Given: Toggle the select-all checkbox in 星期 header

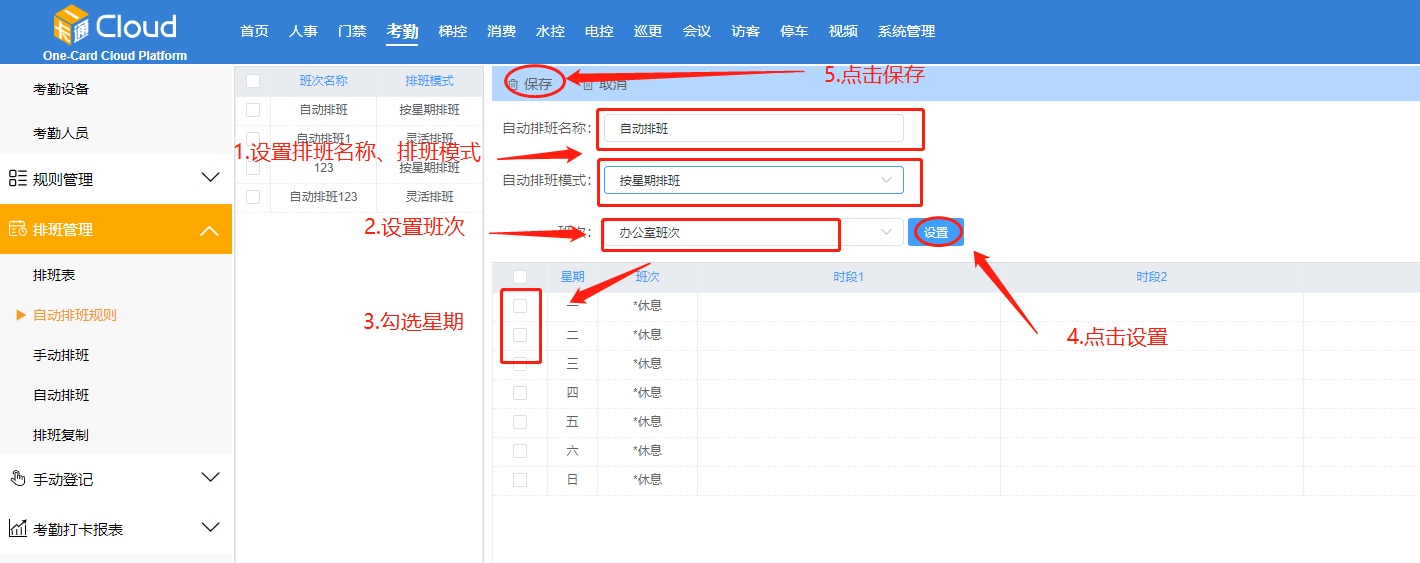Looking at the screenshot, I should click(x=520, y=277).
